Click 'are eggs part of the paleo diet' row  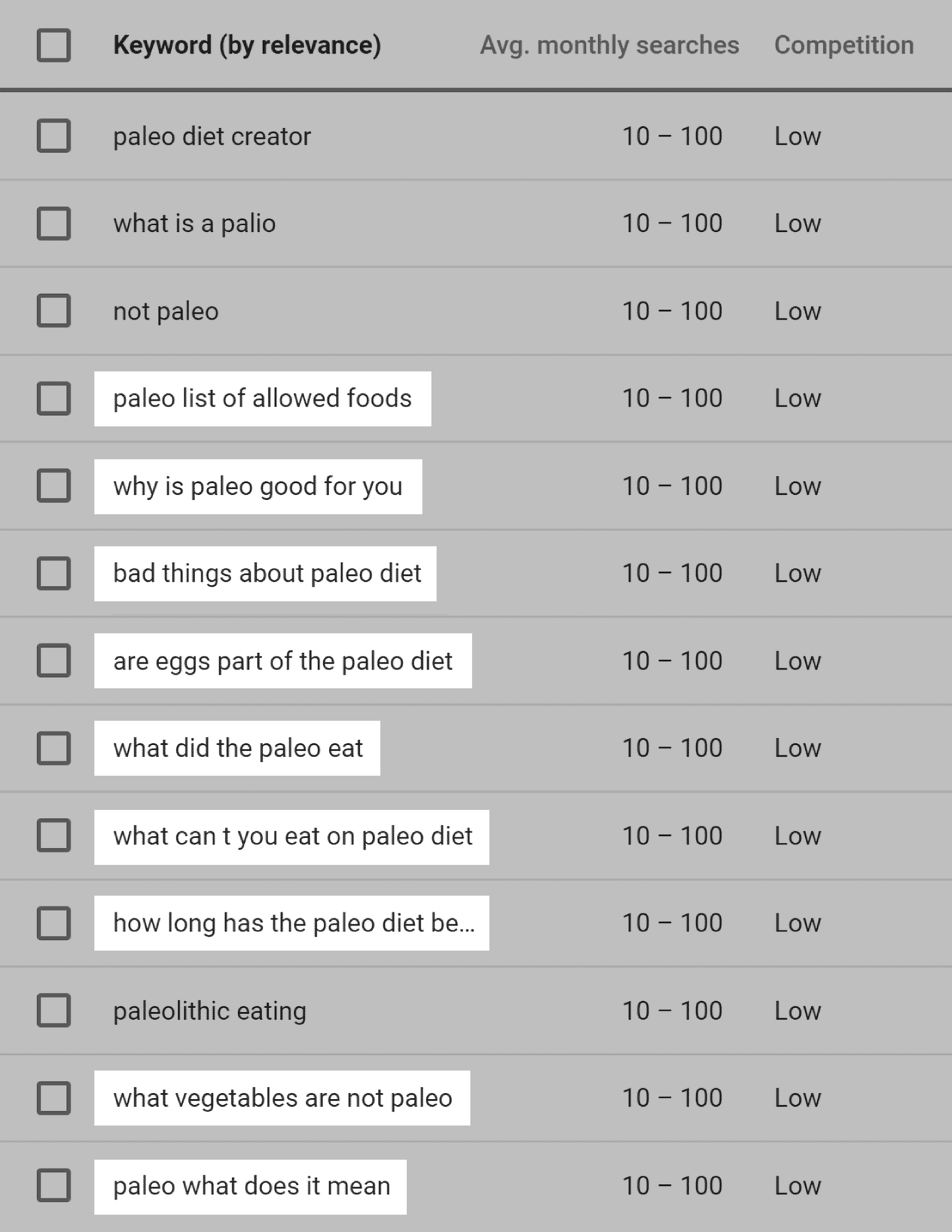pos(476,654)
